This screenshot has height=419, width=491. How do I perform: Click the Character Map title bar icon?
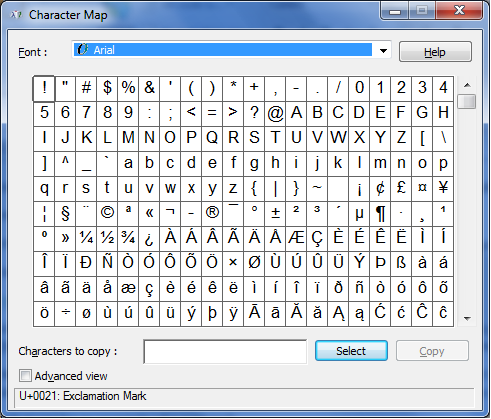tap(16, 15)
